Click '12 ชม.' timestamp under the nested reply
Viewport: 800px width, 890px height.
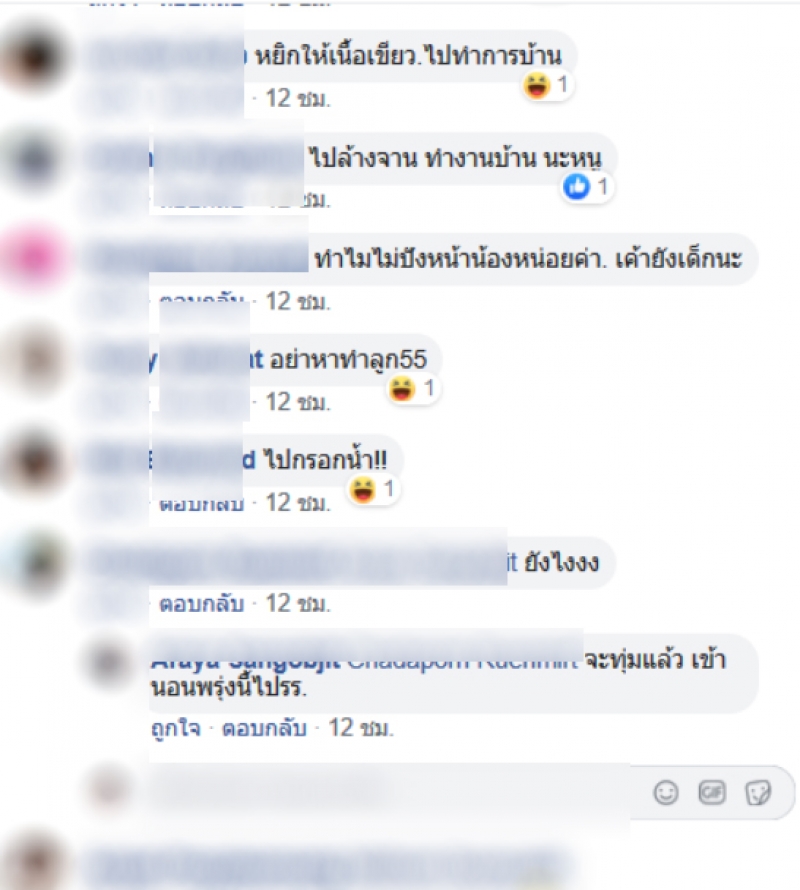[361, 728]
